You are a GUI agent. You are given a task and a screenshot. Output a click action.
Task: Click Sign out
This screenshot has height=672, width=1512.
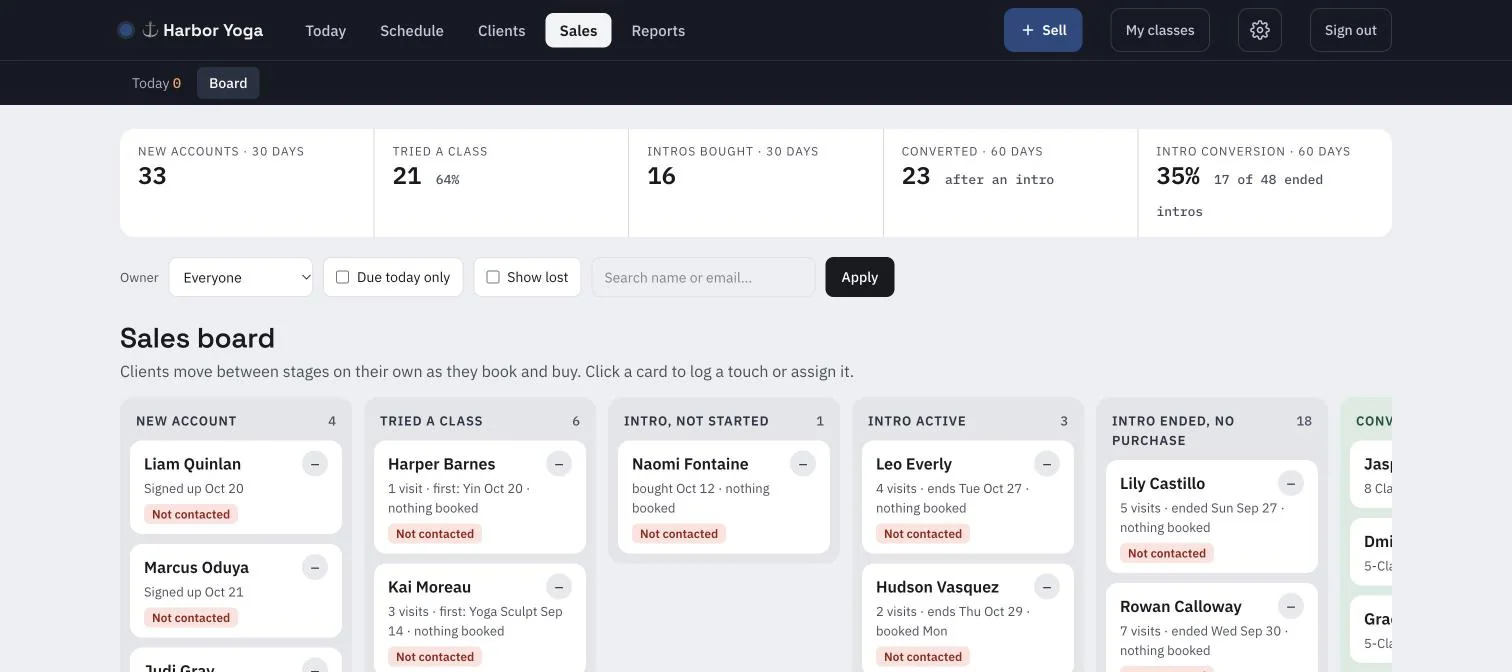tap(1351, 30)
